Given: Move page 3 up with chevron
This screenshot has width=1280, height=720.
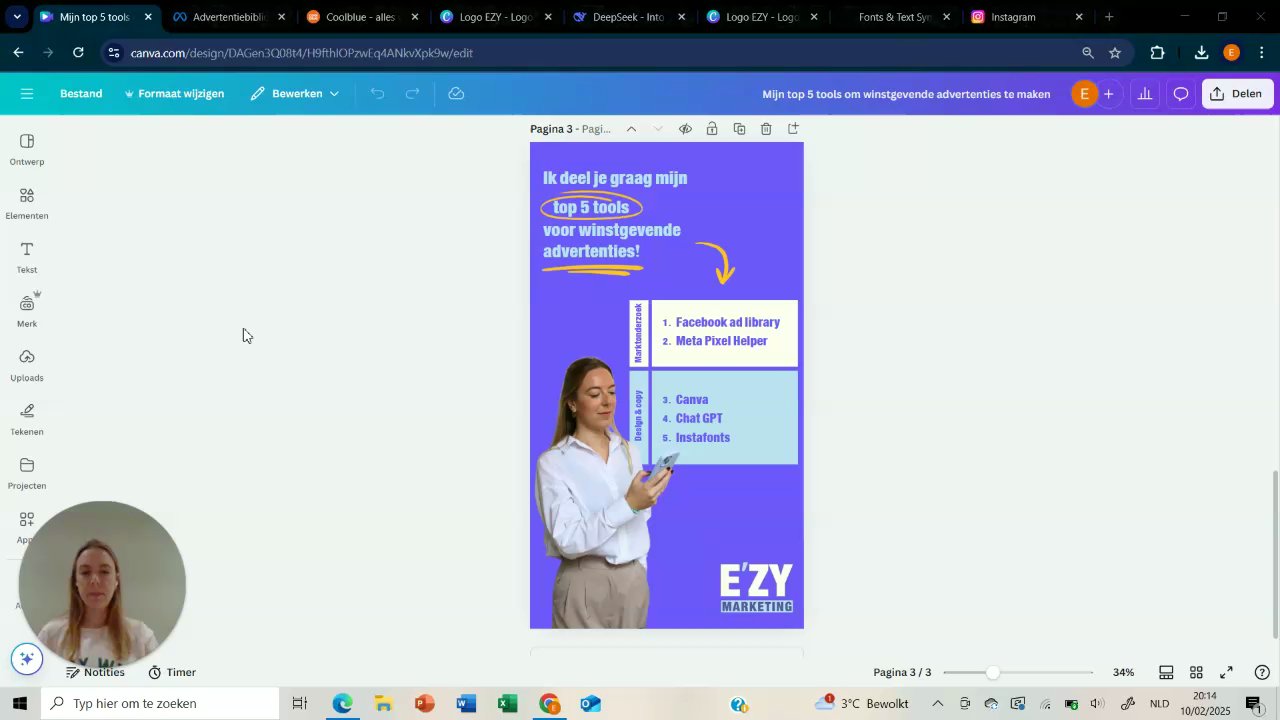Looking at the screenshot, I should pos(631,129).
